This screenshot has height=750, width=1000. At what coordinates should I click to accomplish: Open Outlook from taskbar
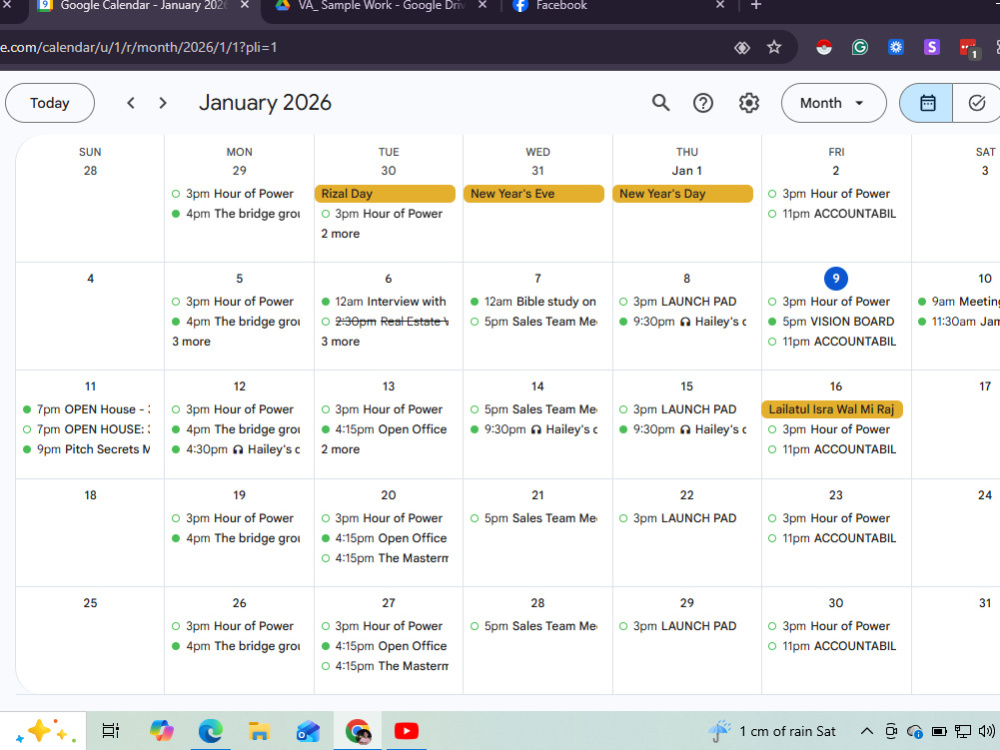pos(308,731)
